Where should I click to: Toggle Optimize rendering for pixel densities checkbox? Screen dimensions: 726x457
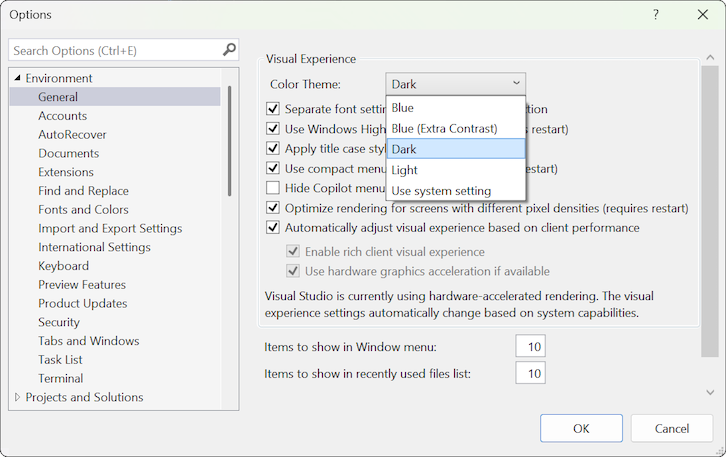[273, 208]
